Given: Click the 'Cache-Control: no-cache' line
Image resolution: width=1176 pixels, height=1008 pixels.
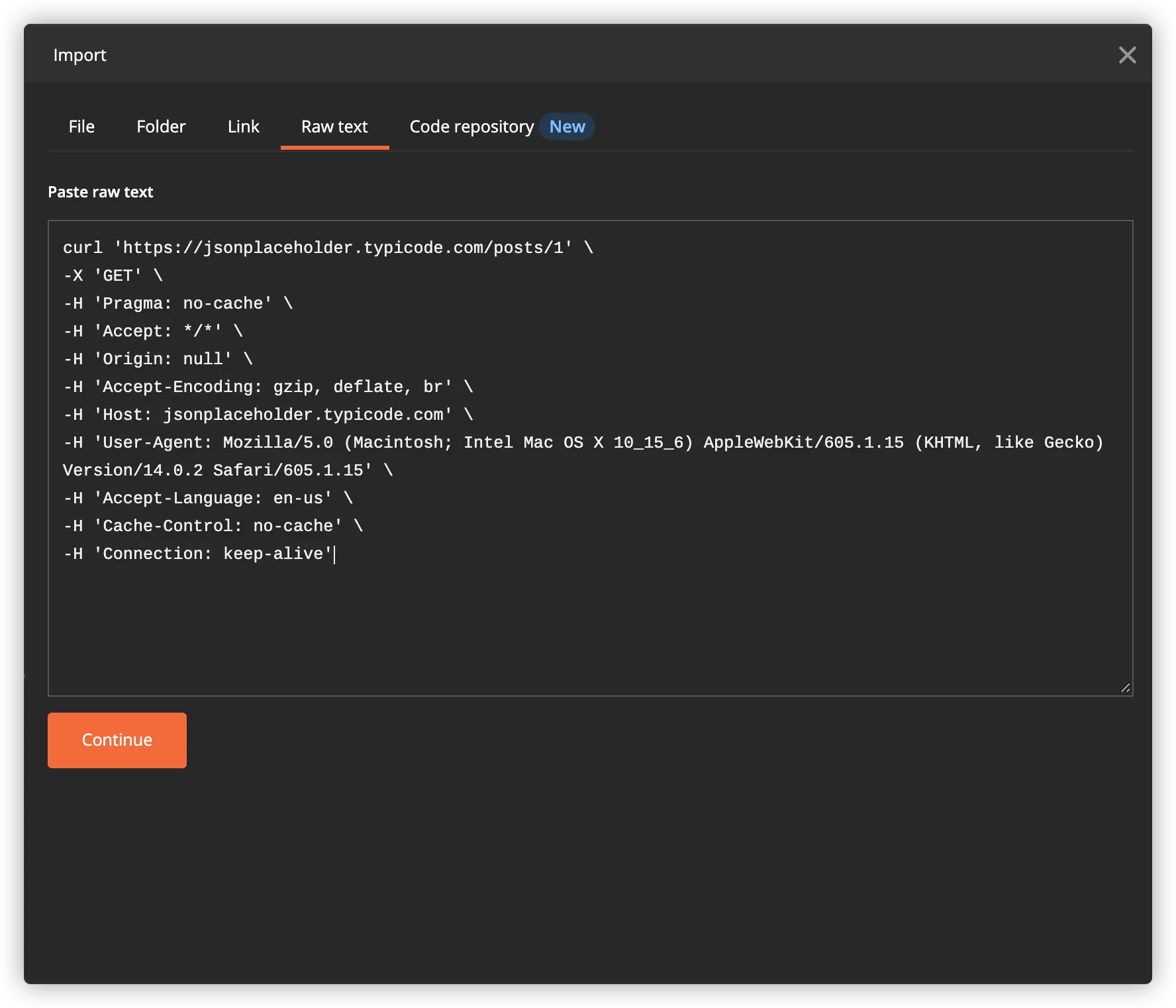Looking at the screenshot, I should pyautogui.click(x=213, y=526).
